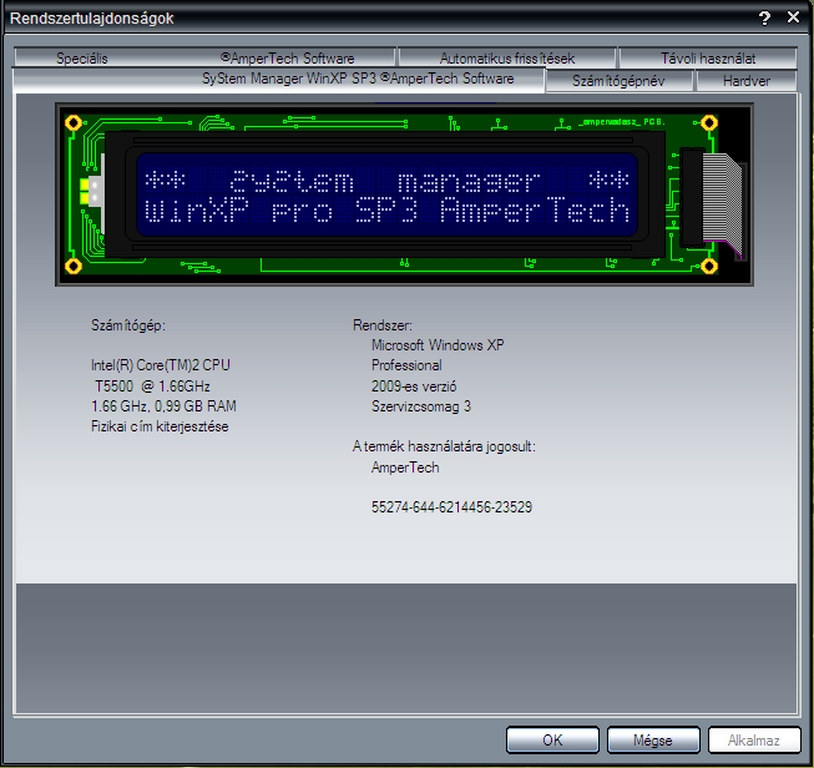
Task: Click the 'Fizikai cím kiterjesztése' text
Action: tap(159, 426)
